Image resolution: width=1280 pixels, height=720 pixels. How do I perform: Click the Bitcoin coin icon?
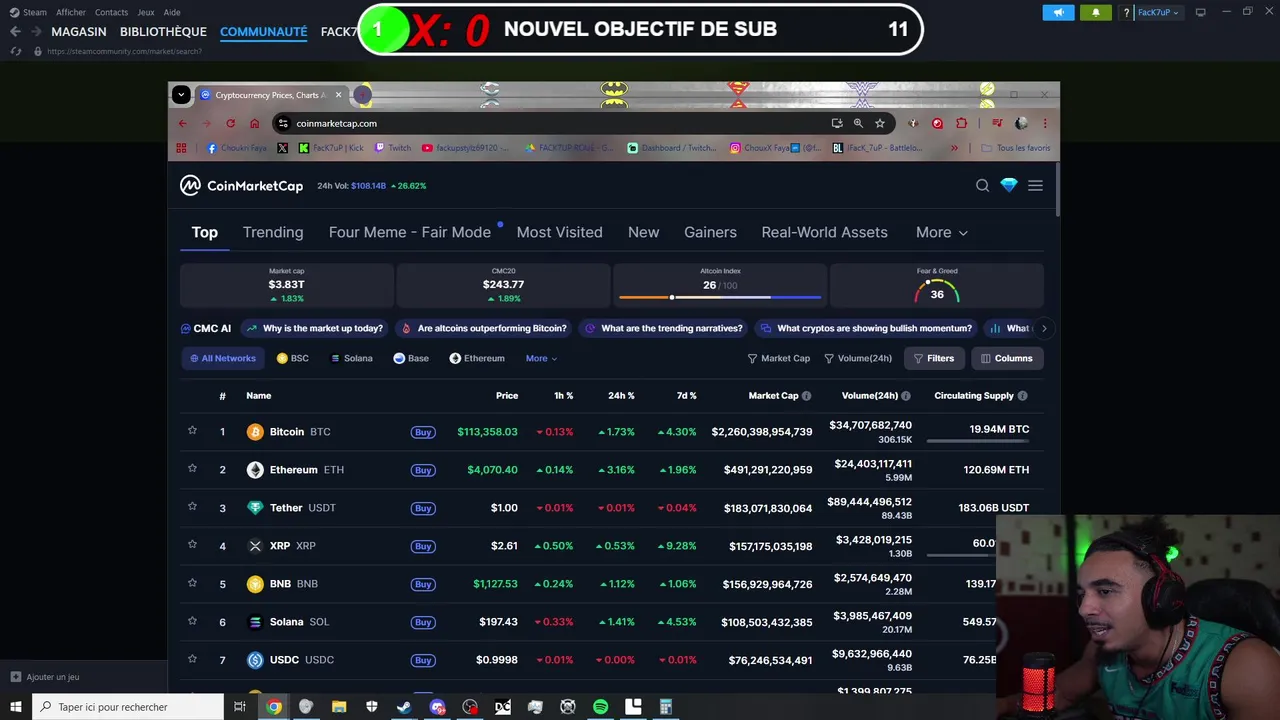pos(255,432)
